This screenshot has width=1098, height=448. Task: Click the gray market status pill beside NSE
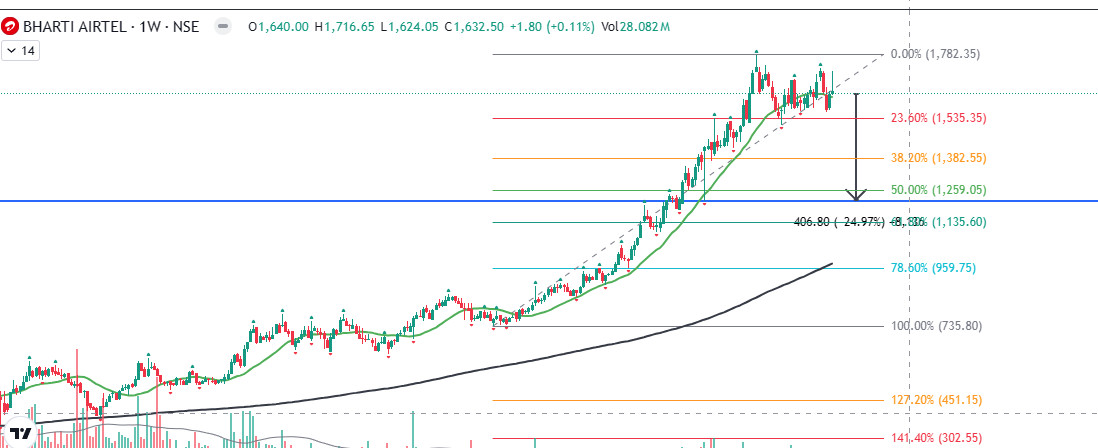pos(223,27)
